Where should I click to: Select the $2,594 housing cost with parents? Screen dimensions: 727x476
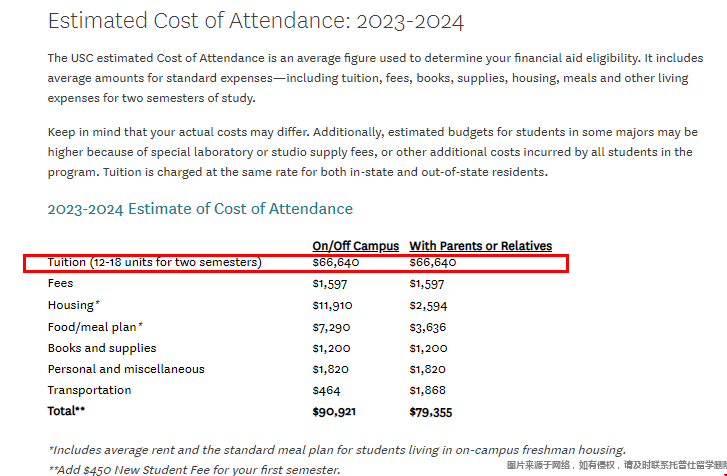tap(428, 305)
